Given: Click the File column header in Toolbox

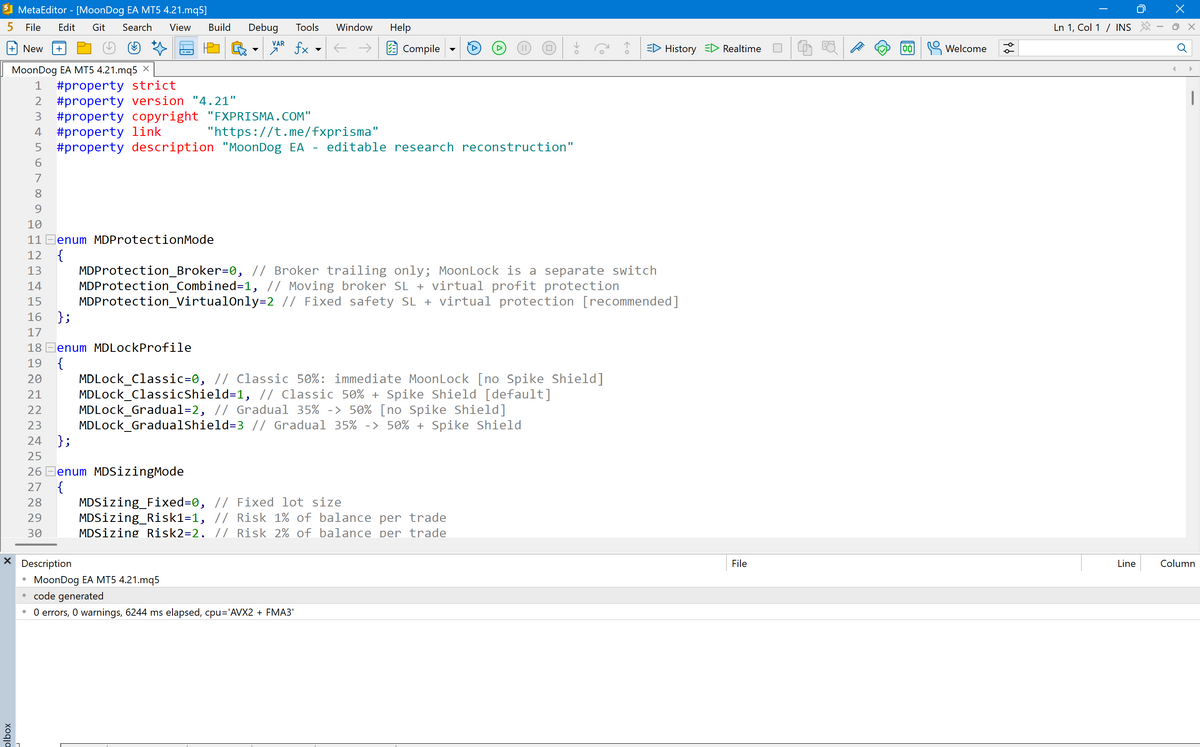Looking at the screenshot, I should [739, 563].
